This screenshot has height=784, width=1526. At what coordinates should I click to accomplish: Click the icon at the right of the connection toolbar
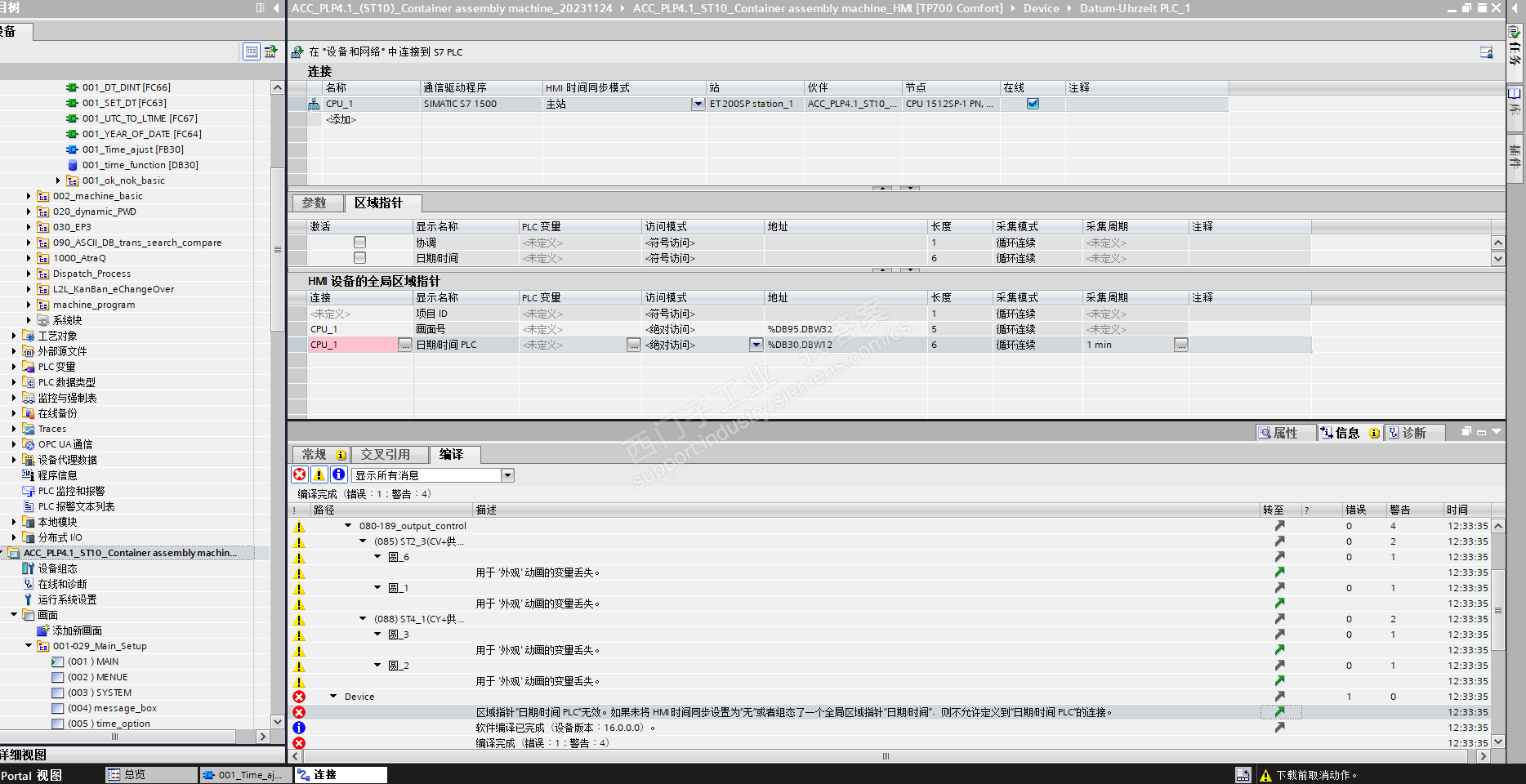[1487, 52]
